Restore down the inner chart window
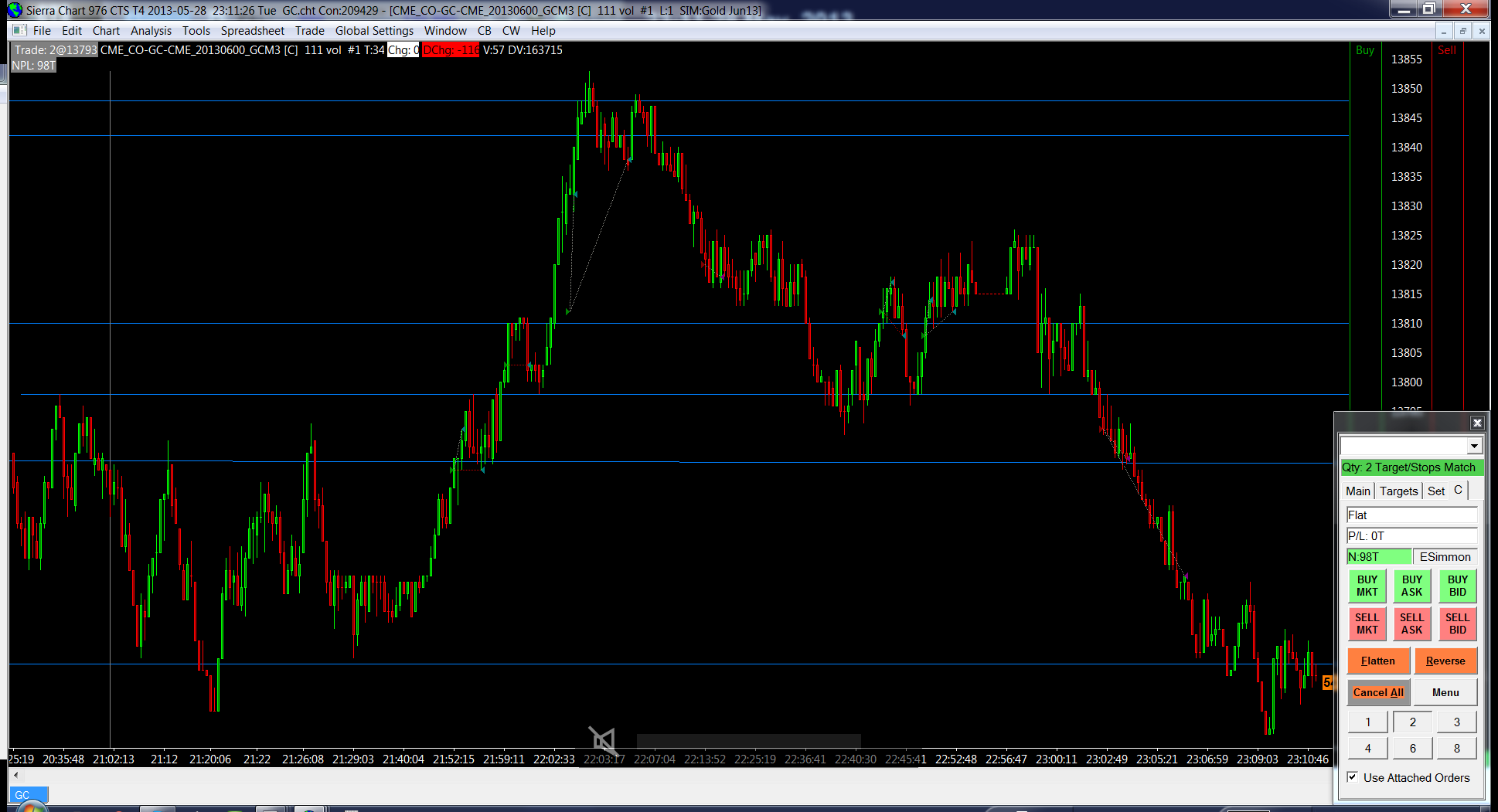Screen dimensions: 1498x812 tap(1462, 31)
